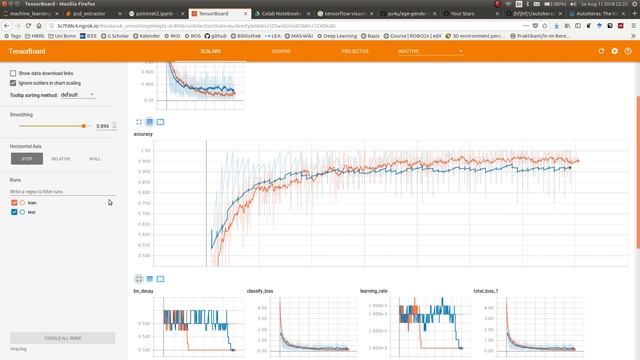Open the battery indicator menu
Image resolution: width=640 pixels, height=360 pixels.
(x=554, y=4)
